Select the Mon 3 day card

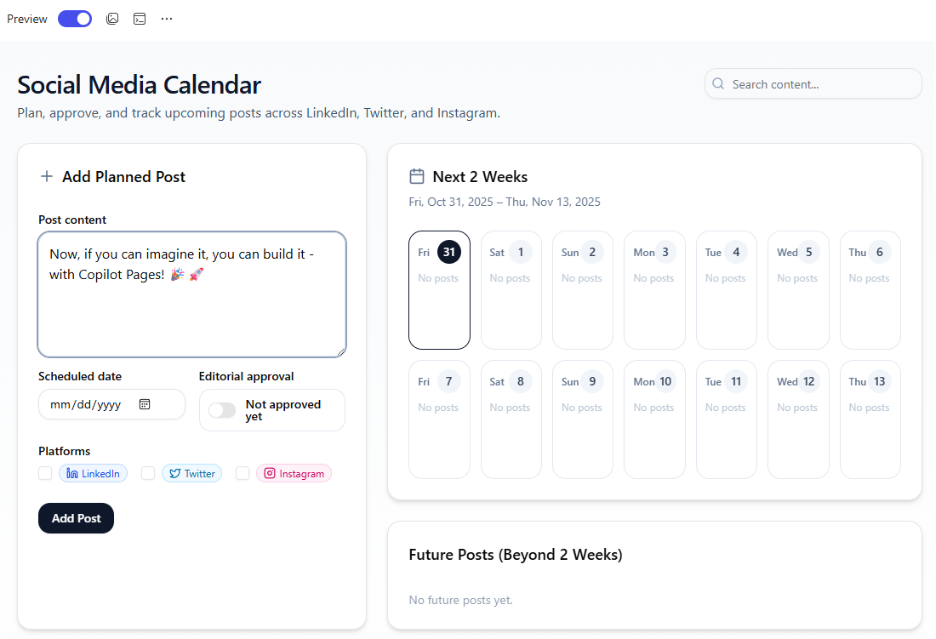coord(654,290)
